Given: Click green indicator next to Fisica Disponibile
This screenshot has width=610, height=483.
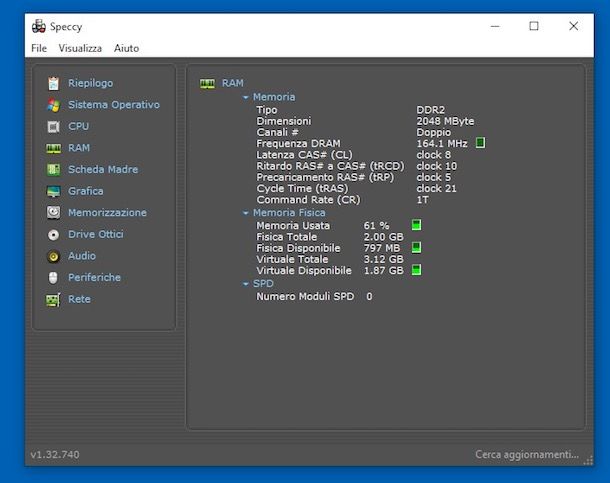Looking at the screenshot, I should [416, 247].
